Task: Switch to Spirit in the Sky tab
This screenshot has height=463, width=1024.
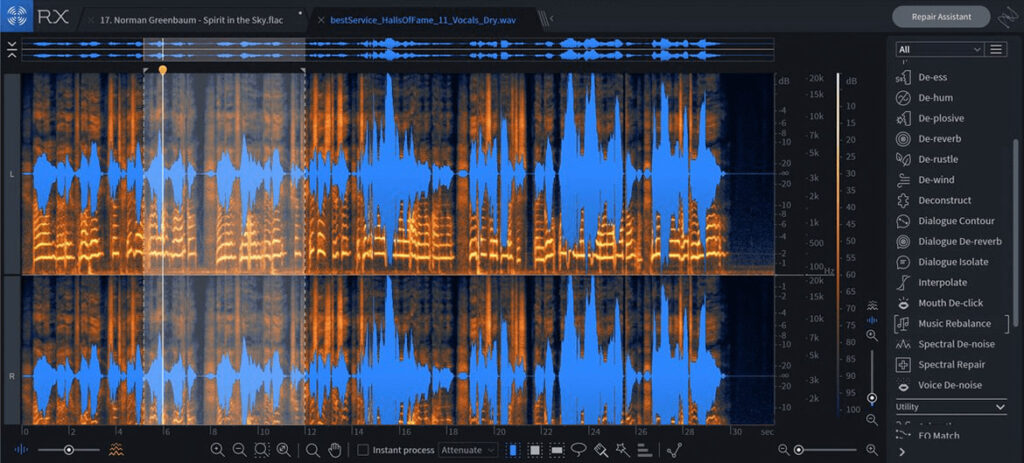Action: pyautogui.click(x=191, y=20)
